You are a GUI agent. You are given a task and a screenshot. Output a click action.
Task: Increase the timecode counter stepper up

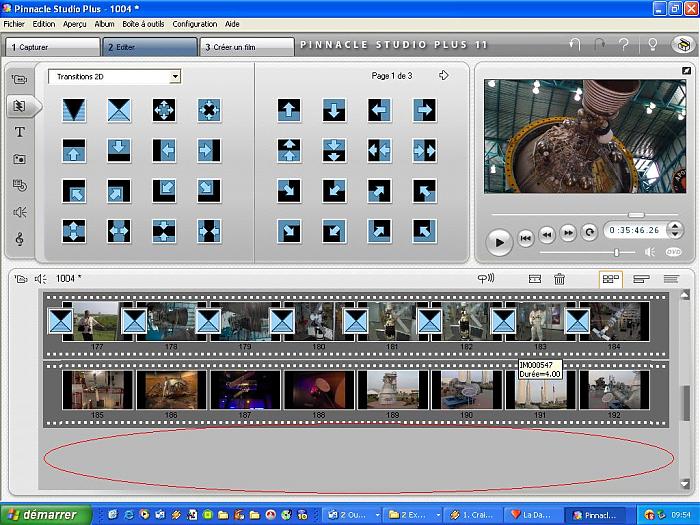[675, 226]
